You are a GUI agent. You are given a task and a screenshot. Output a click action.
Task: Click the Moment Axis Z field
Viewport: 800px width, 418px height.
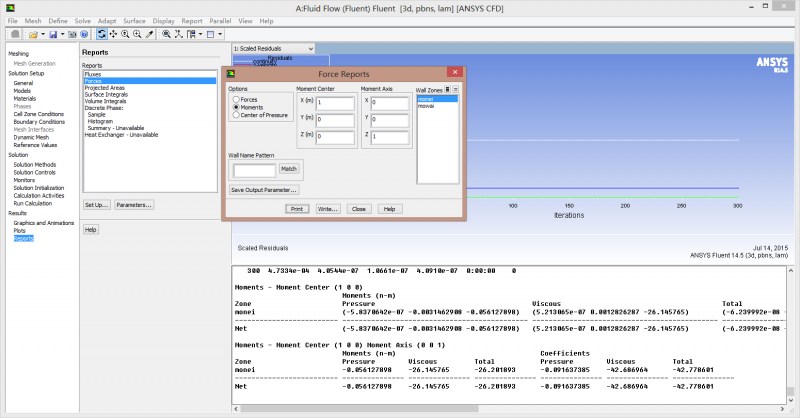[x=390, y=136]
